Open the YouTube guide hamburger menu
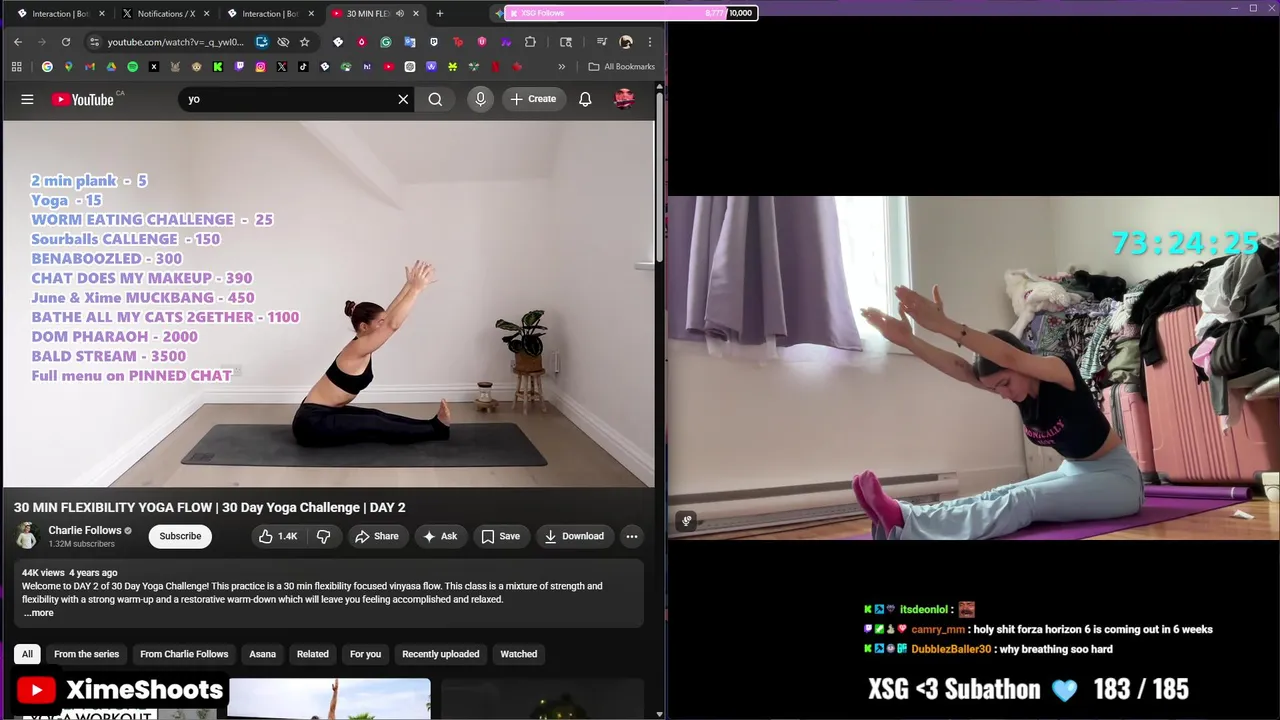1280x720 pixels. [27, 99]
